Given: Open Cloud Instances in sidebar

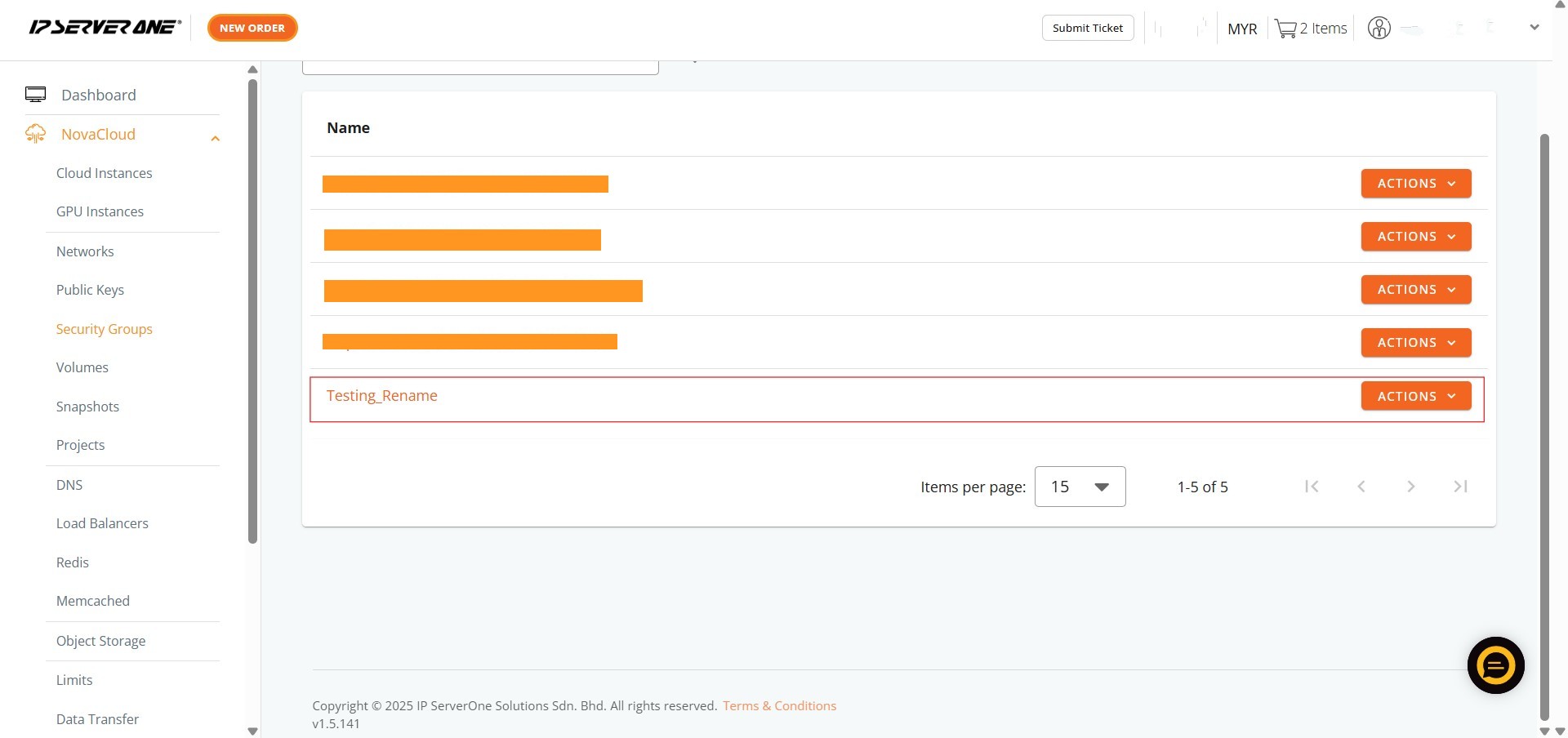Looking at the screenshot, I should (104, 173).
